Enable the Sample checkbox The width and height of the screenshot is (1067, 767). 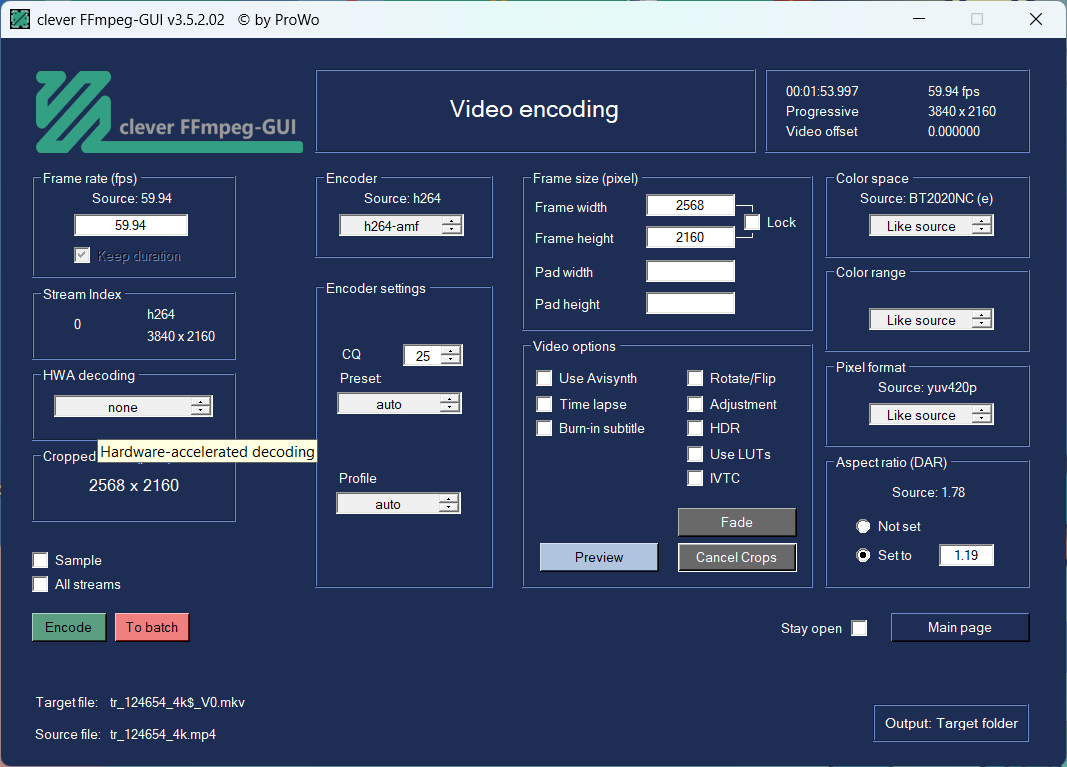40,560
